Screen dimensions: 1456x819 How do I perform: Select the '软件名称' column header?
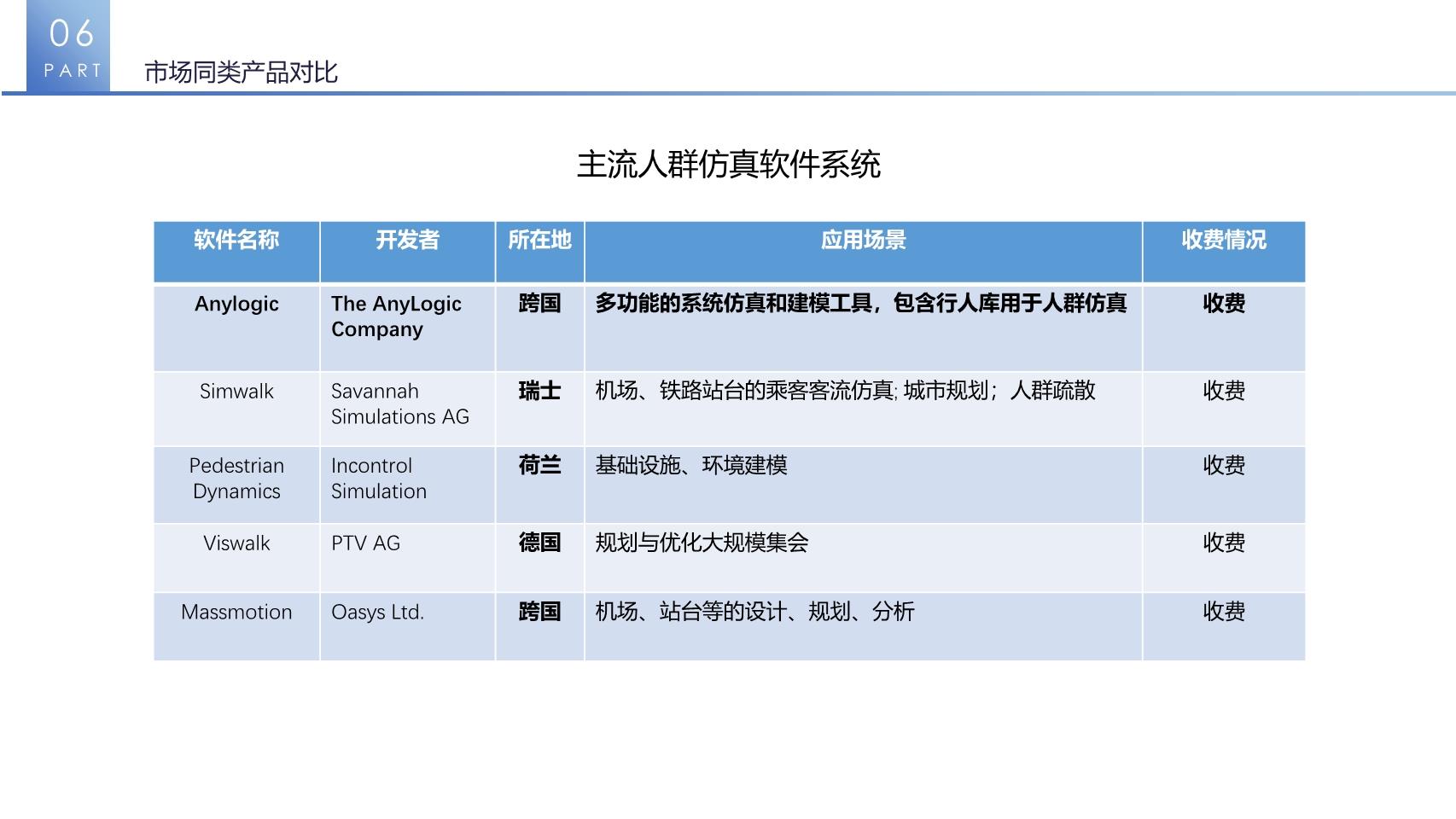236,252
